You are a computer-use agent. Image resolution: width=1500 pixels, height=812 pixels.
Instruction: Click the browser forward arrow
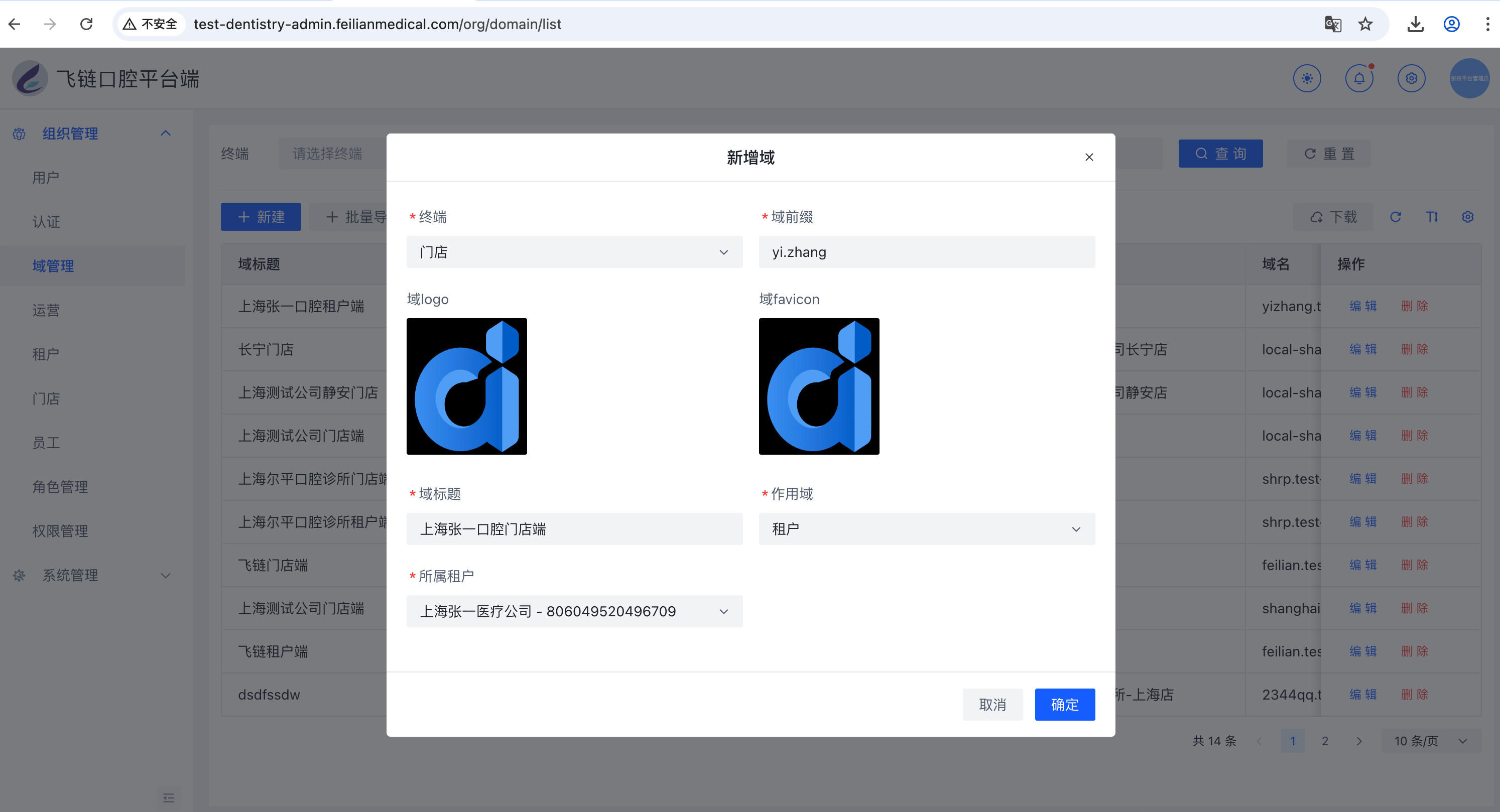coord(50,24)
